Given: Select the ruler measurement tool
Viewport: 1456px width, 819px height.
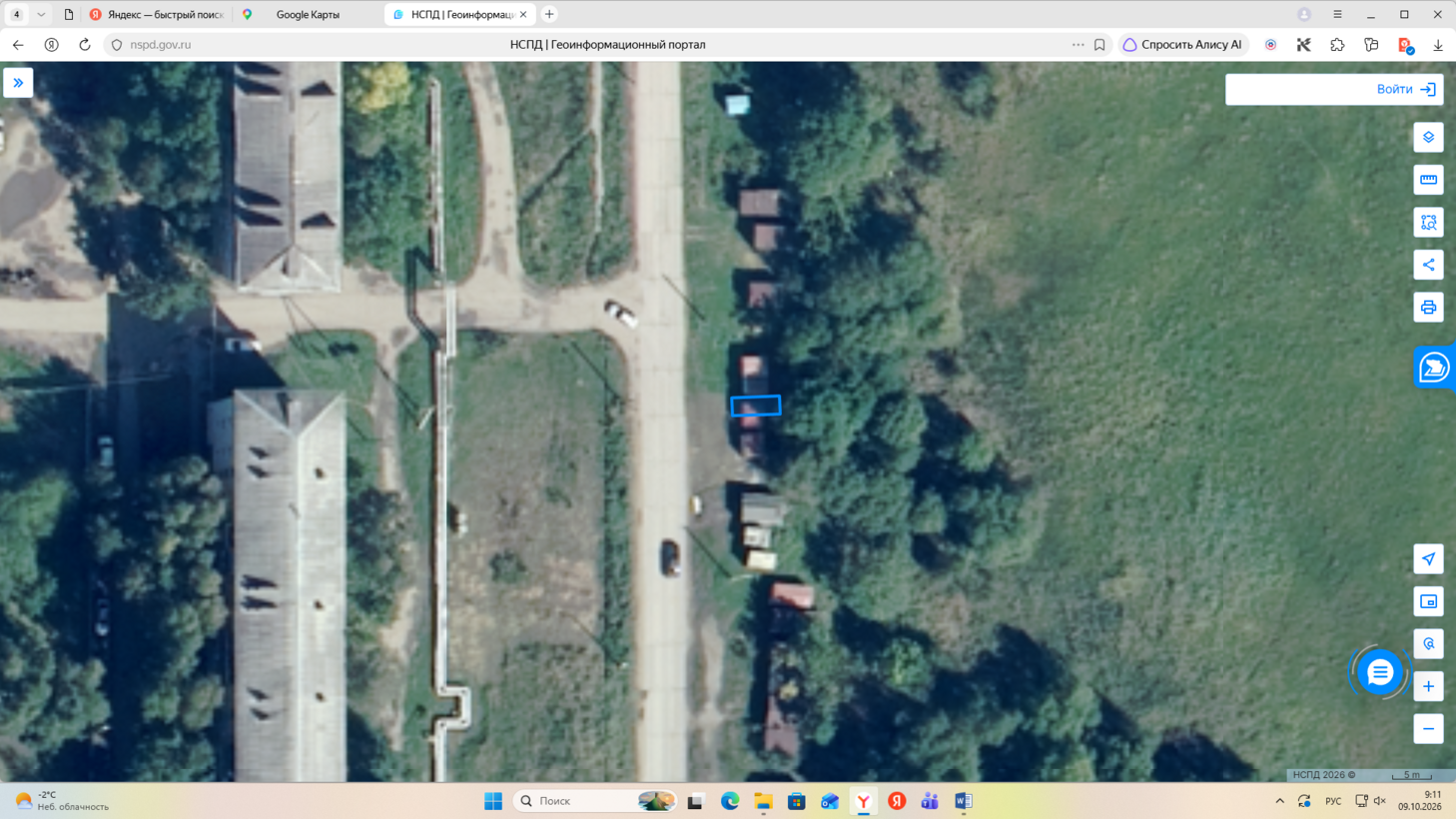Looking at the screenshot, I should 1428,180.
